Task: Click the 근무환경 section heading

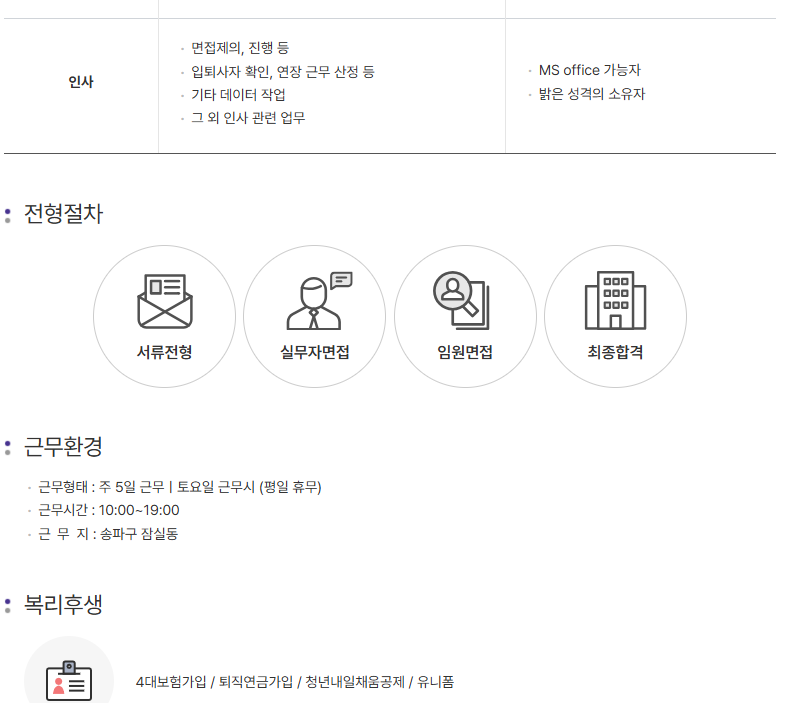Action: pyautogui.click(x=63, y=446)
